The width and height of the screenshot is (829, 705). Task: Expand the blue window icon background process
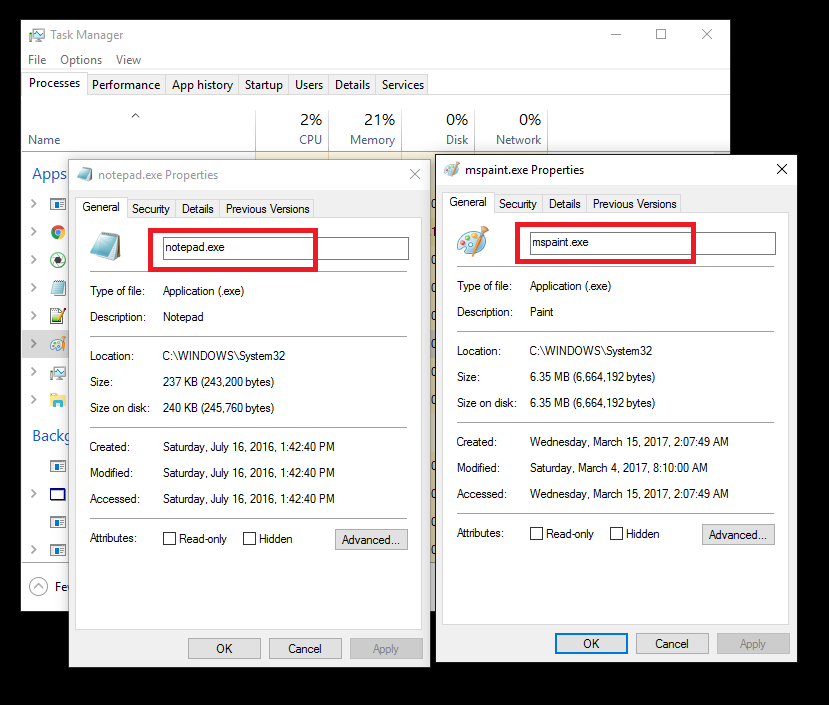(x=34, y=494)
